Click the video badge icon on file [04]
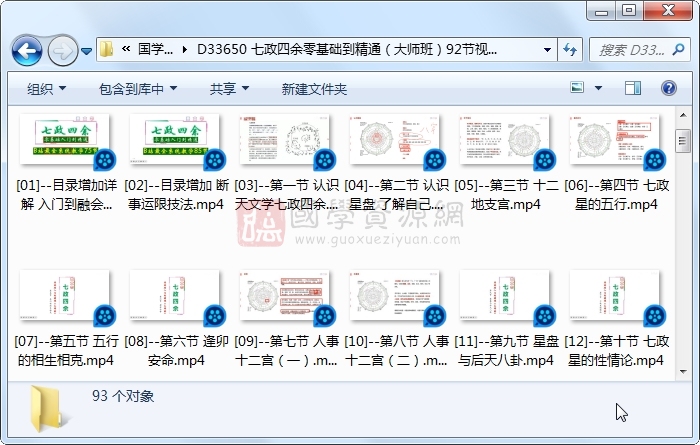 435,160
